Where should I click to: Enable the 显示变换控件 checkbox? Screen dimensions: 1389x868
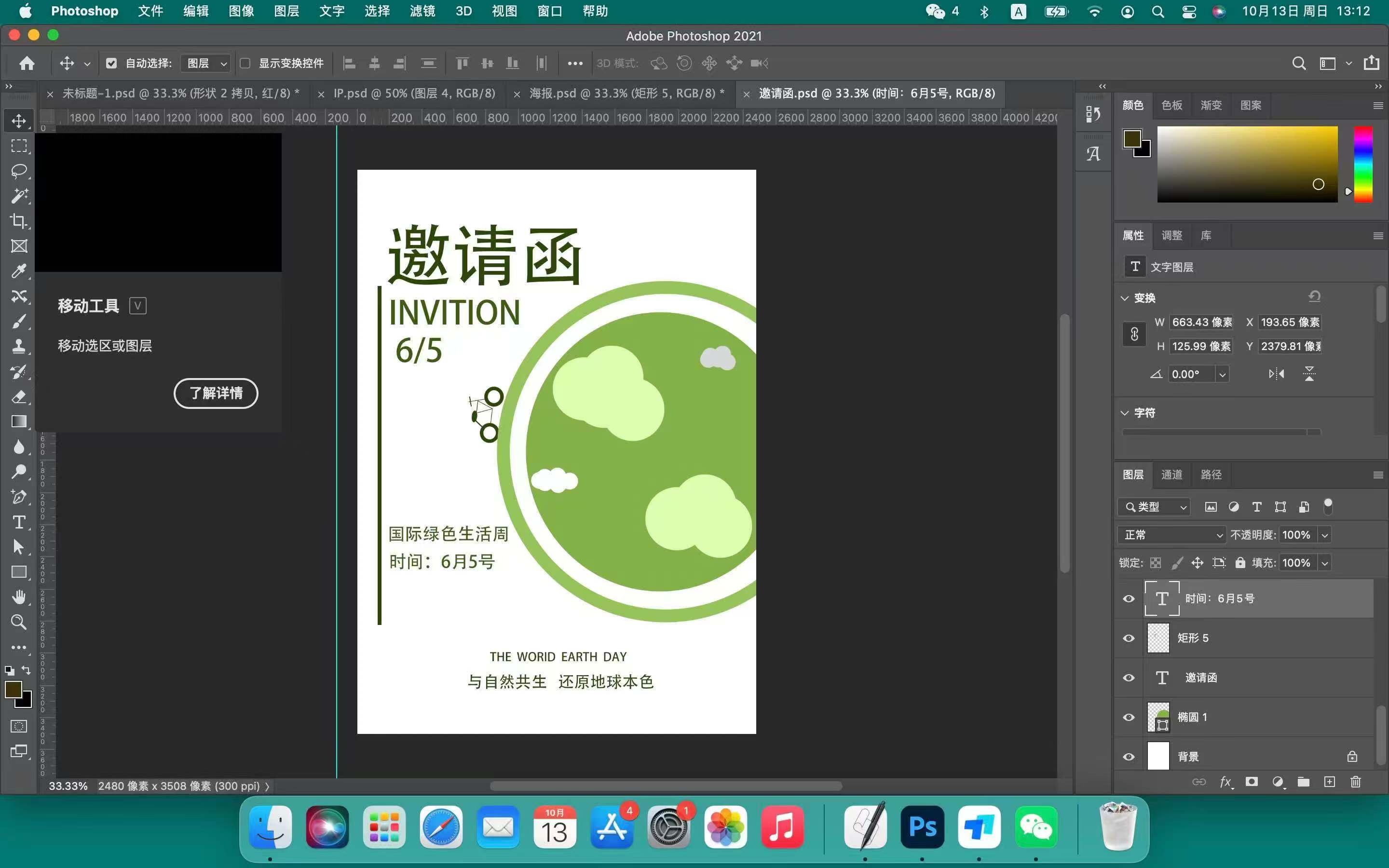[x=245, y=63]
